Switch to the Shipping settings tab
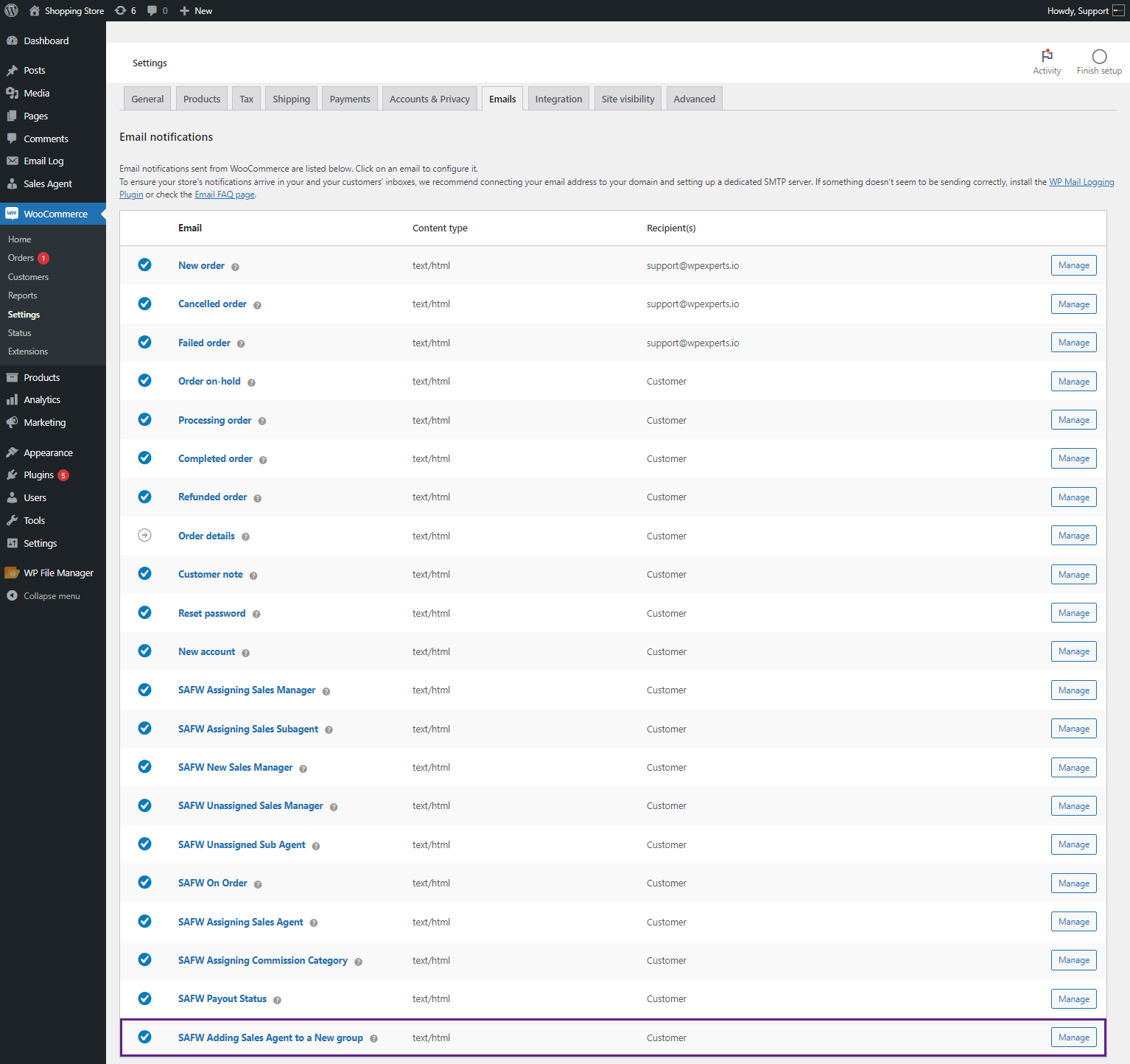The width and height of the screenshot is (1130, 1064). pyautogui.click(x=291, y=99)
